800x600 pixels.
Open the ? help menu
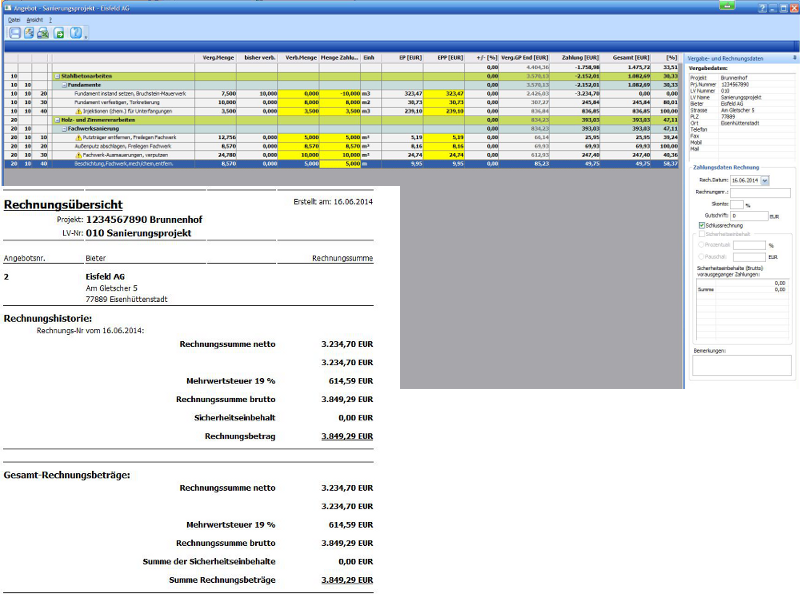tap(51, 20)
